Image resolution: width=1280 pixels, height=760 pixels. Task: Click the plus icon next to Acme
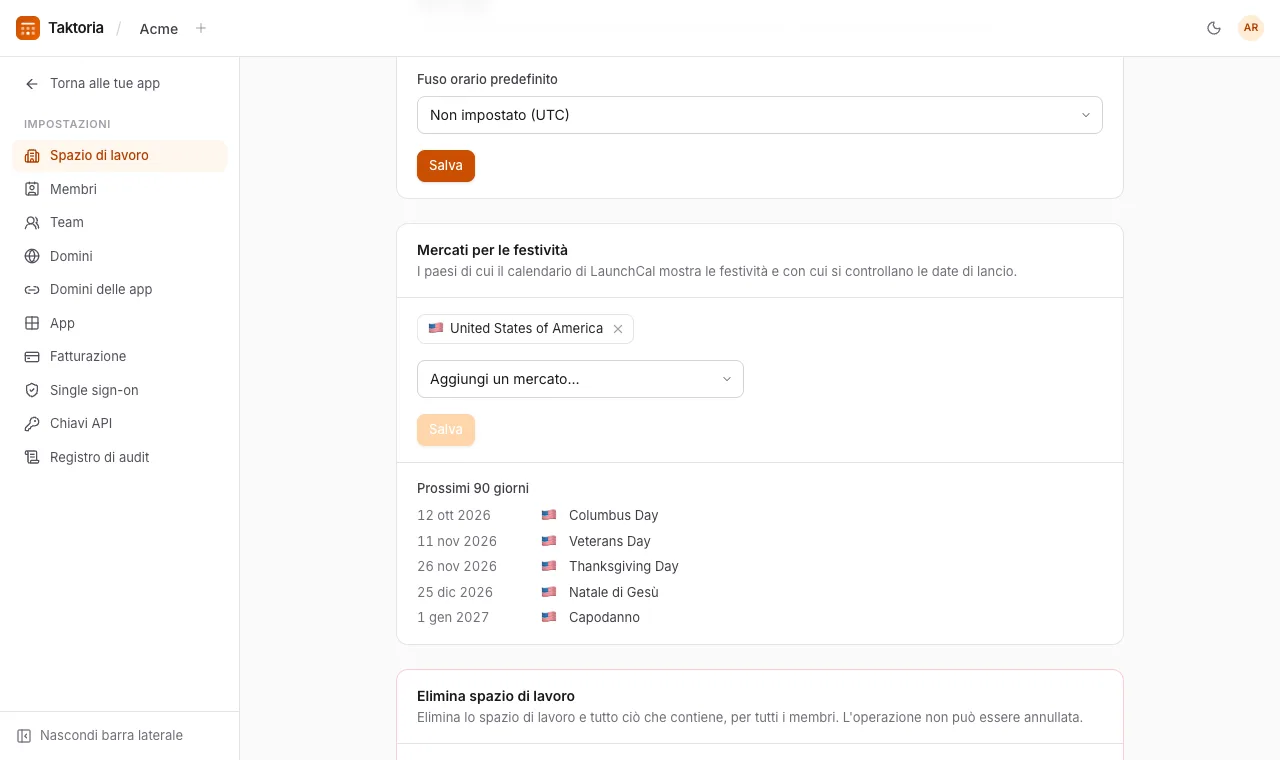point(201,28)
